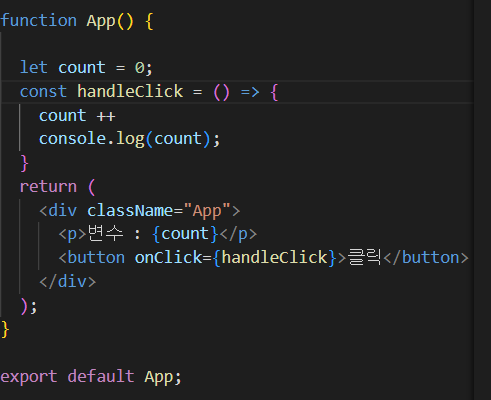The height and width of the screenshot is (400, 491).
Task: Click the onClick attribute
Action: point(168,258)
